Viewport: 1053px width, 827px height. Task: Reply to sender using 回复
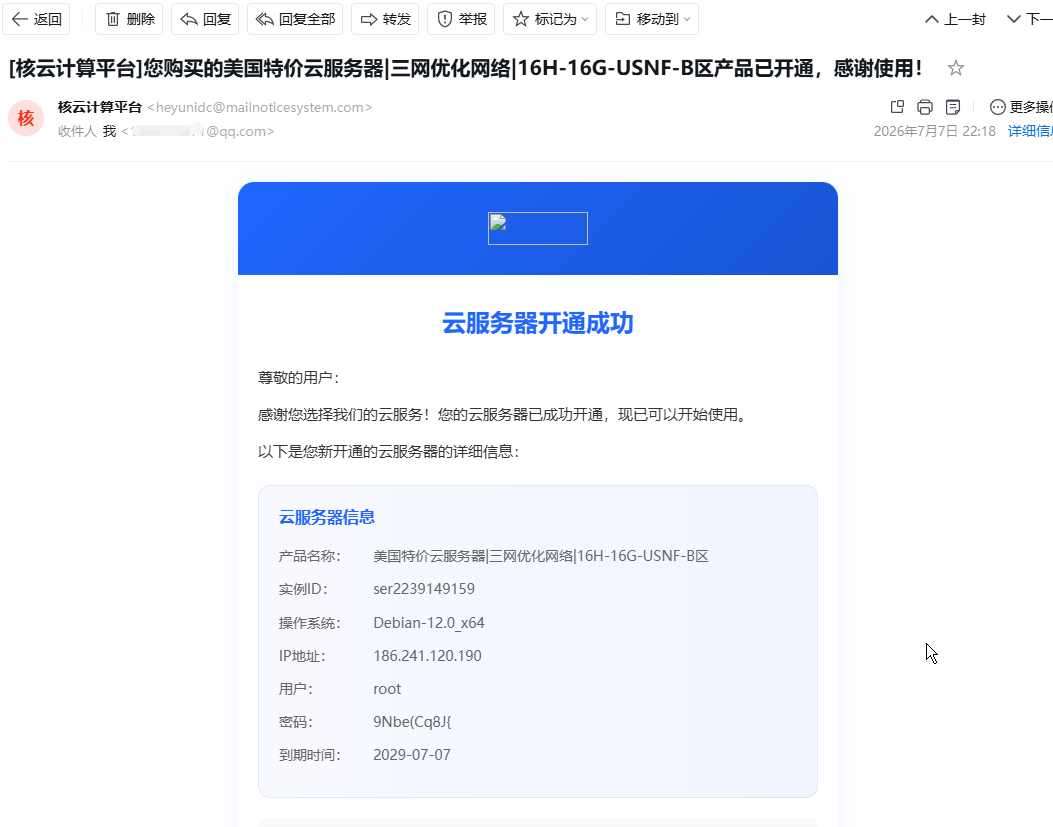(205, 19)
